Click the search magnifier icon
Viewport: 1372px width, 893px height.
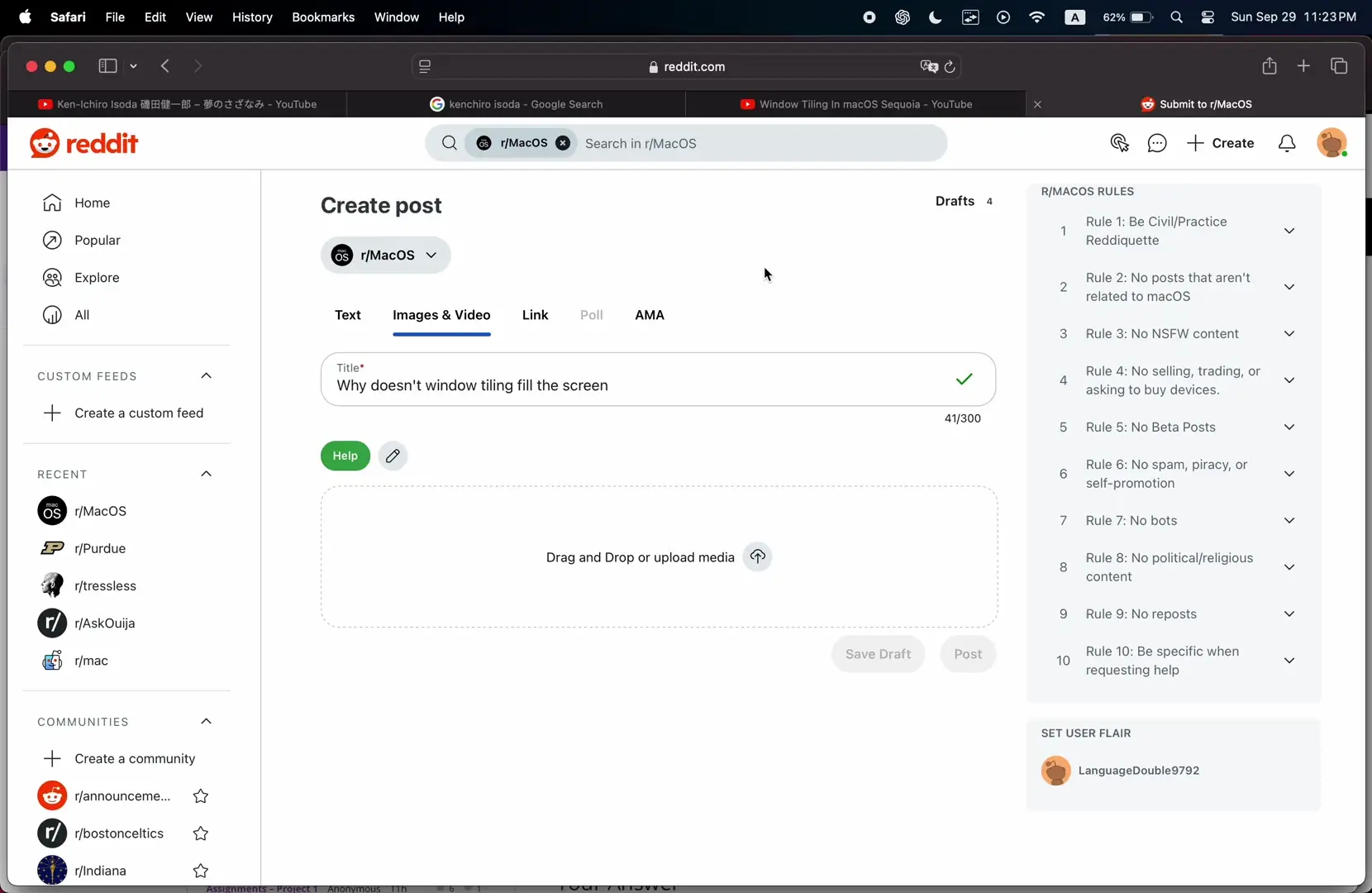[x=449, y=143]
